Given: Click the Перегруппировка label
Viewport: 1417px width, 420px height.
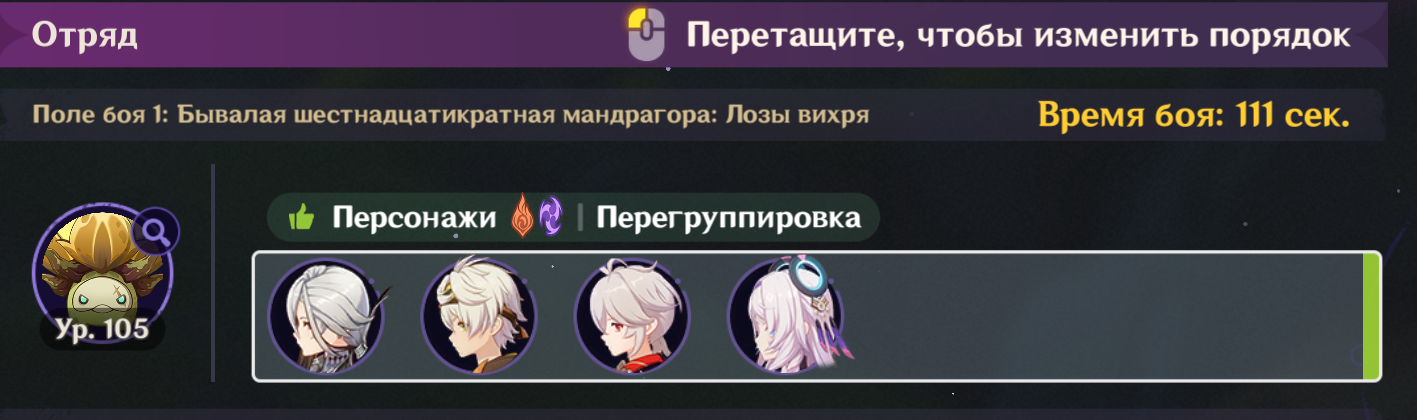Looking at the screenshot, I should [x=728, y=217].
